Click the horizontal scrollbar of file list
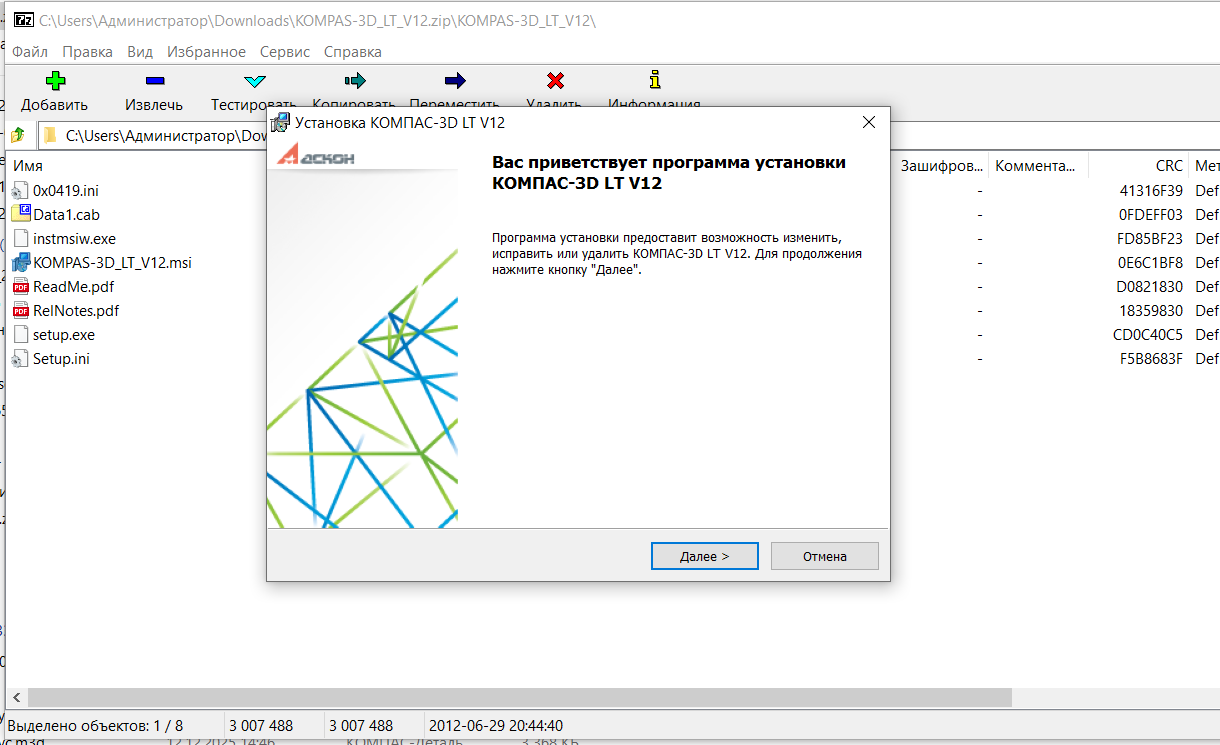 coord(520,697)
